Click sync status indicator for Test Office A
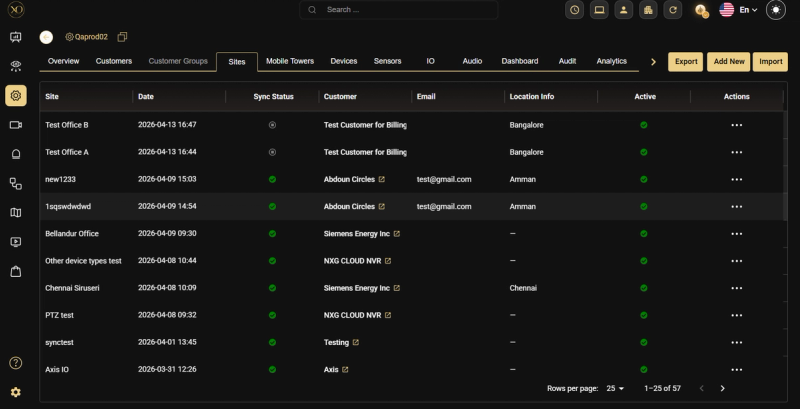This screenshot has height=409, width=800. click(272, 152)
